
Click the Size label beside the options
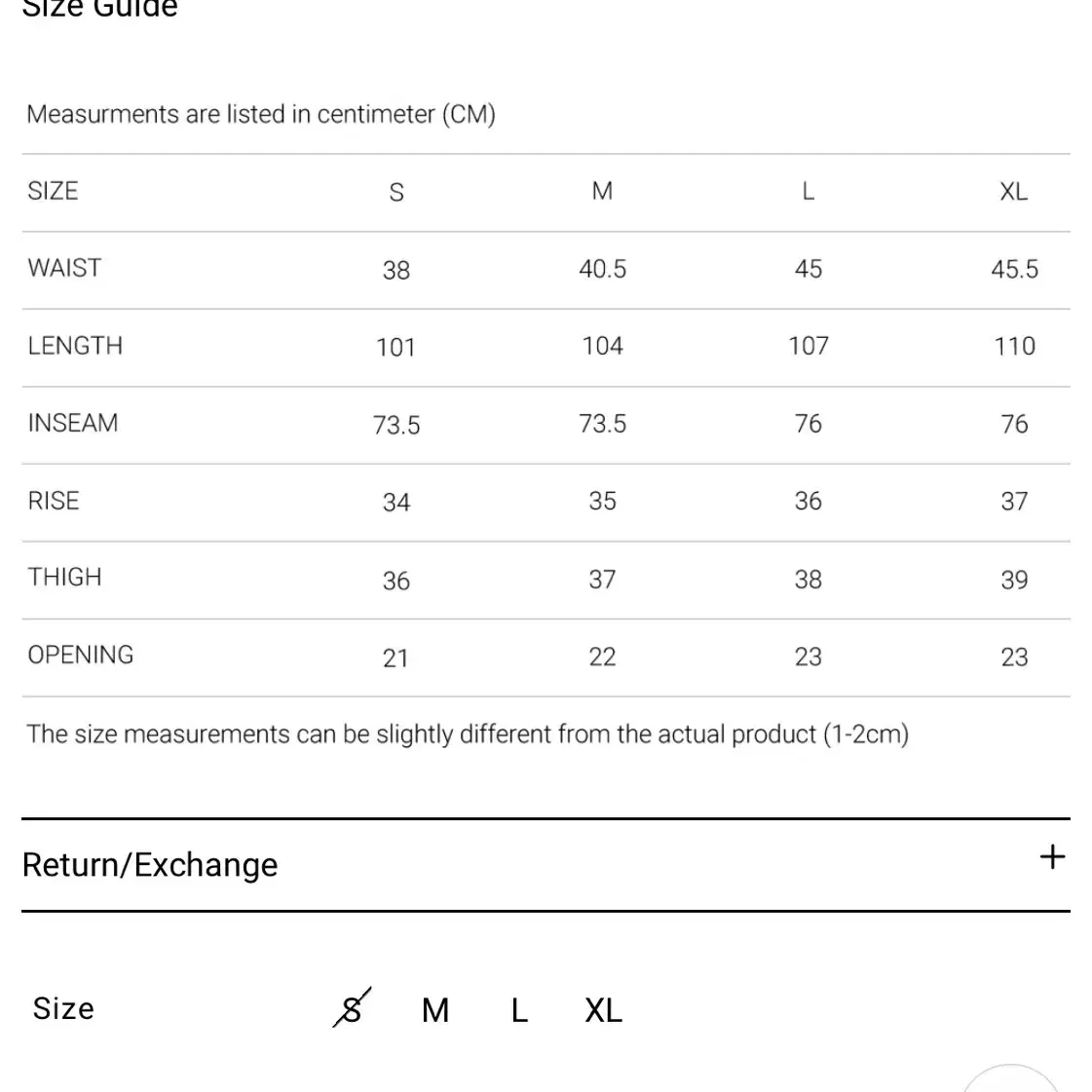63,1008
